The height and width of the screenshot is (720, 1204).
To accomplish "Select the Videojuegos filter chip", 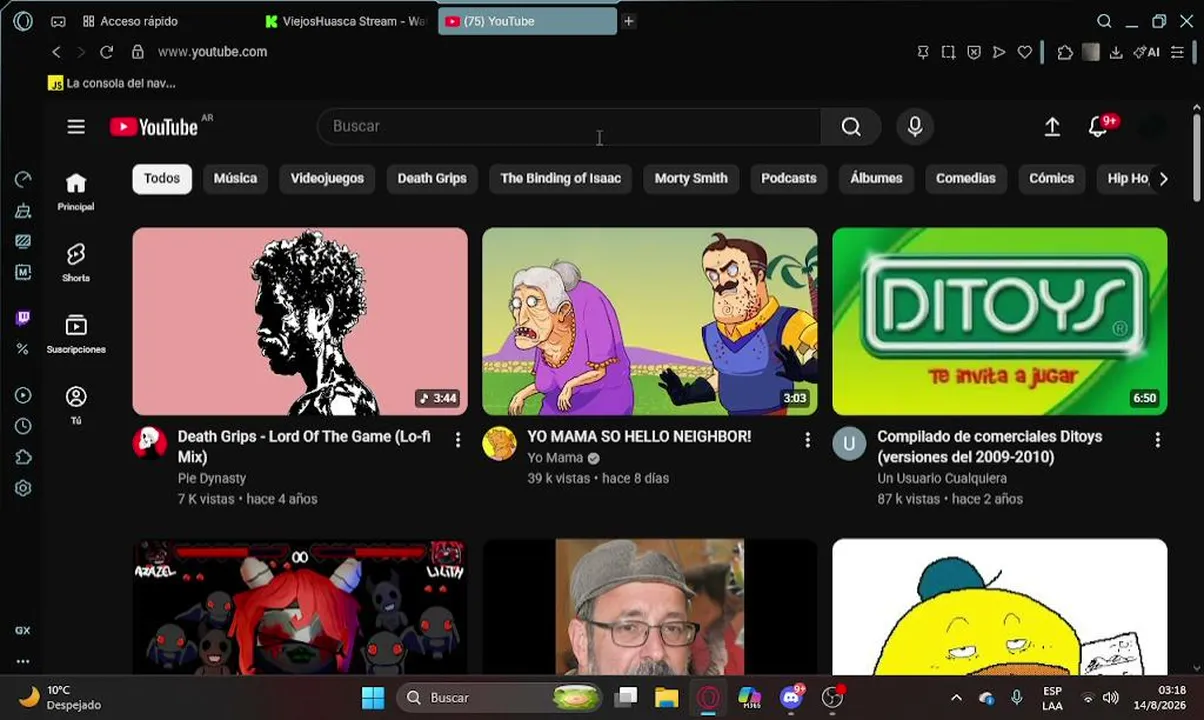I will click(327, 179).
